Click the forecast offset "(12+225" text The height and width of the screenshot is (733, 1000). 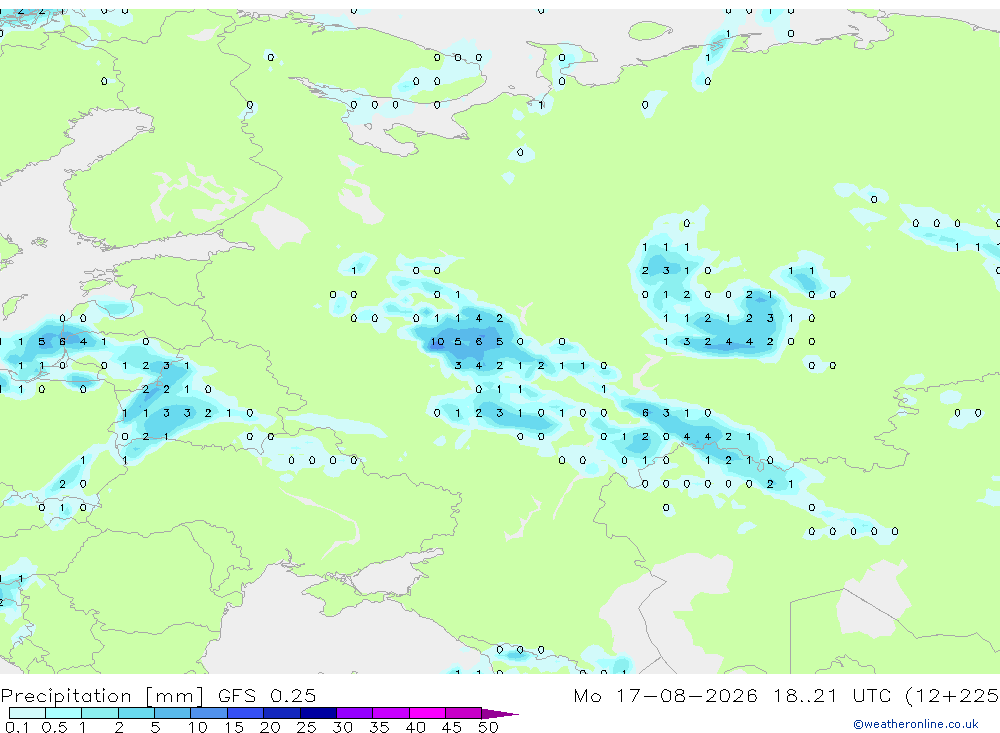[x=952, y=695]
